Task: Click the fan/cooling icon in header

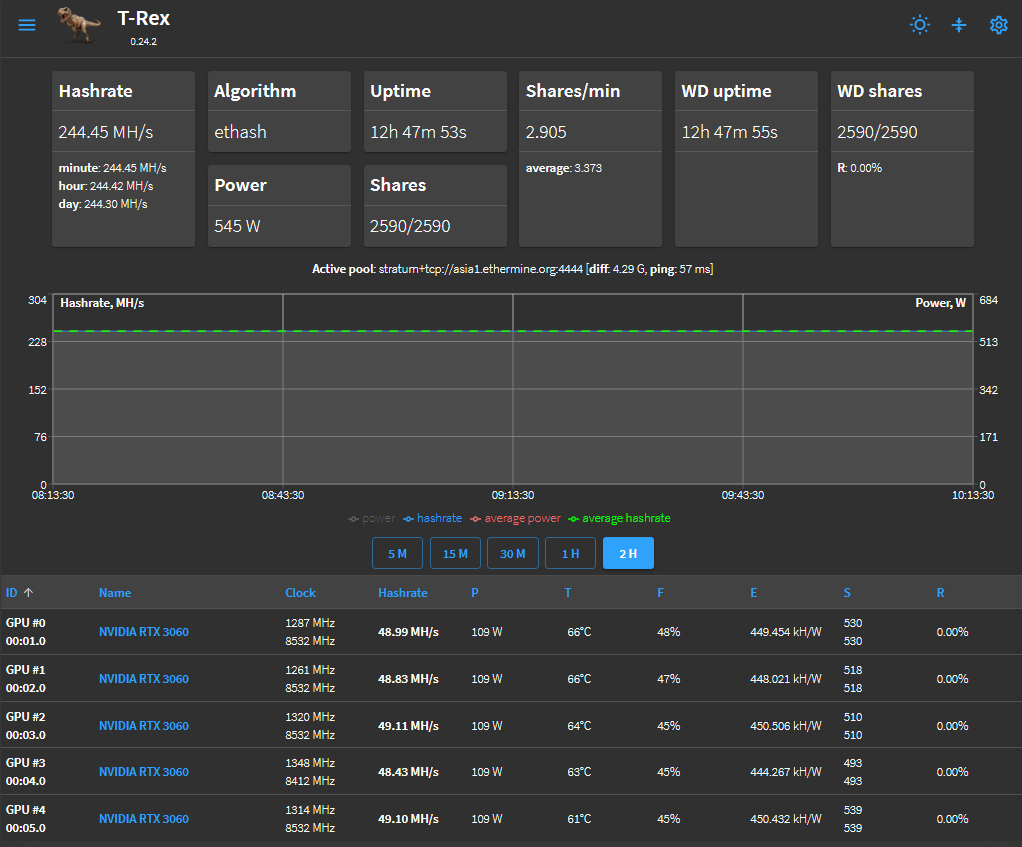Action: tap(959, 25)
